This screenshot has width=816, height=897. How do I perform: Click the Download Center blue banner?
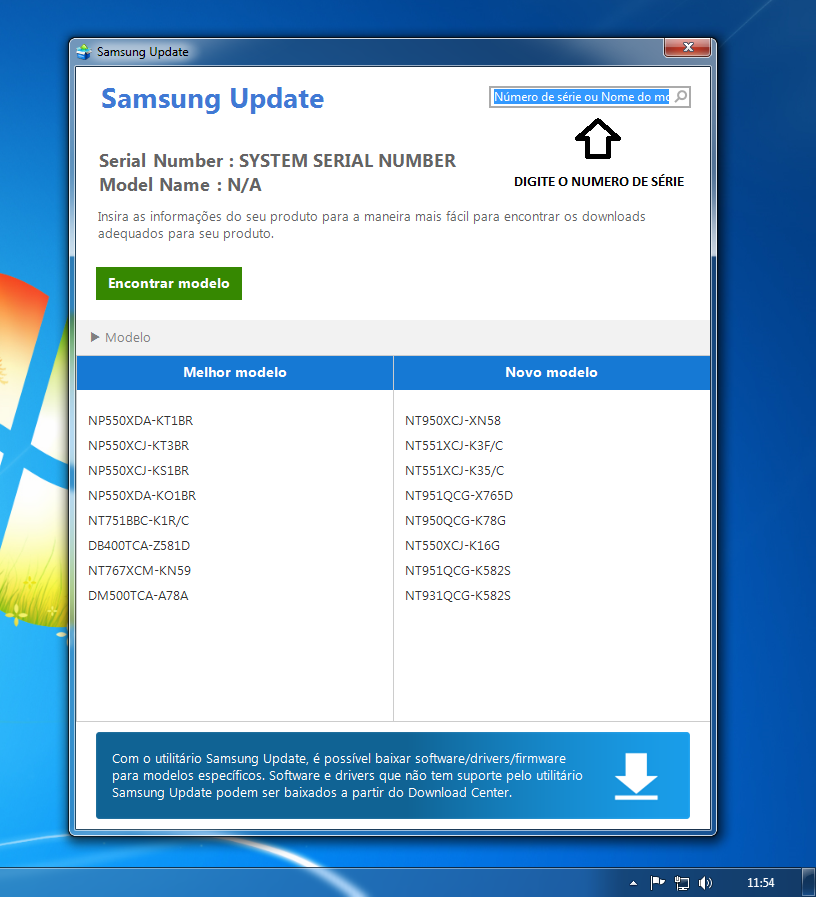pos(393,775)
